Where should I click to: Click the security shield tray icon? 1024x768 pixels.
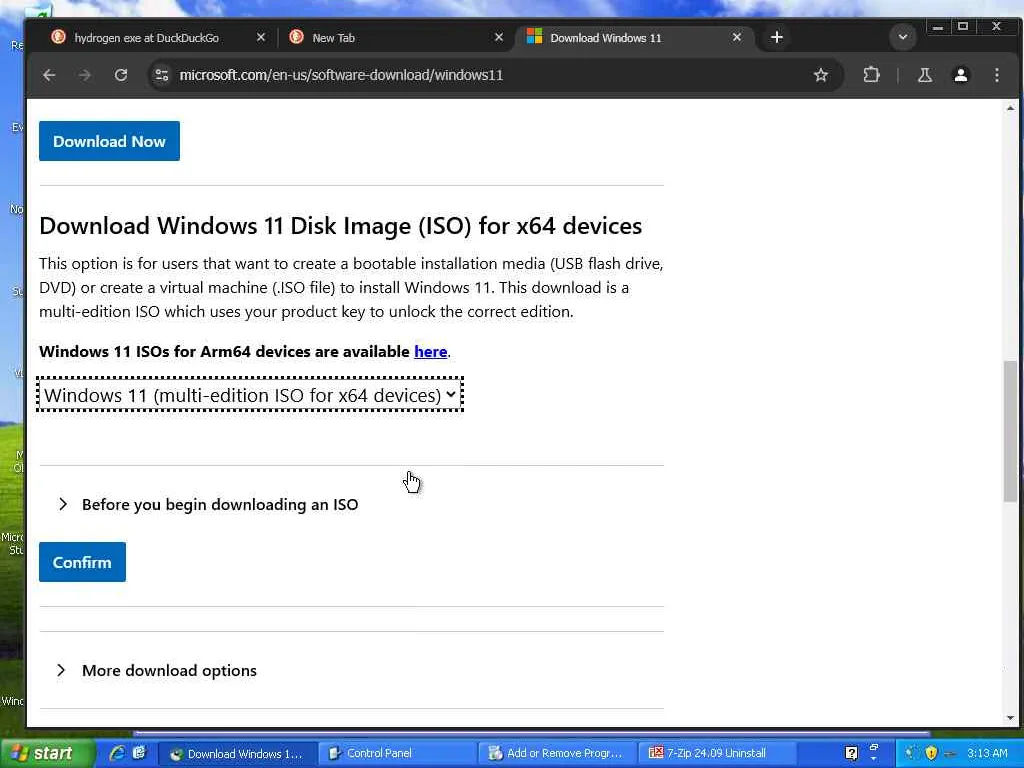pyautogui.click(x=931, y=753)
